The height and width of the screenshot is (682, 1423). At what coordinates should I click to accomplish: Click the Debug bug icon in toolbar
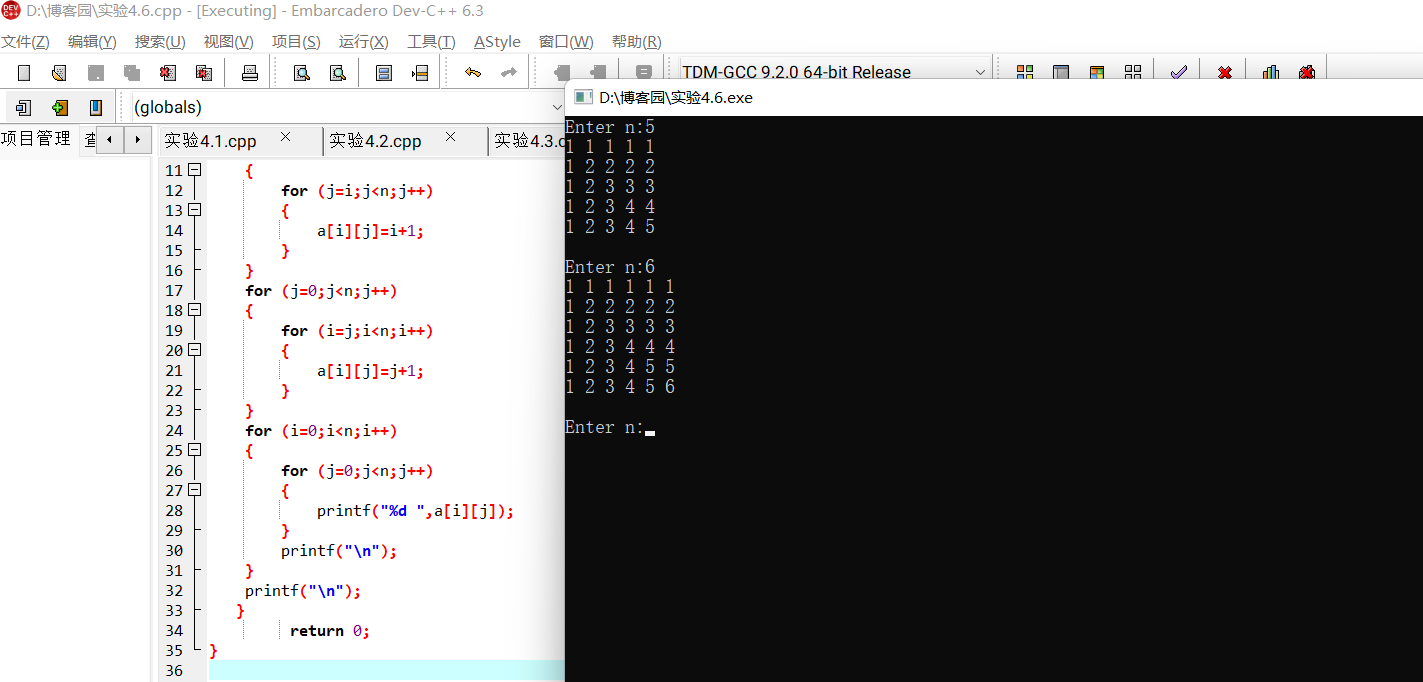(x=1306, y=73)
